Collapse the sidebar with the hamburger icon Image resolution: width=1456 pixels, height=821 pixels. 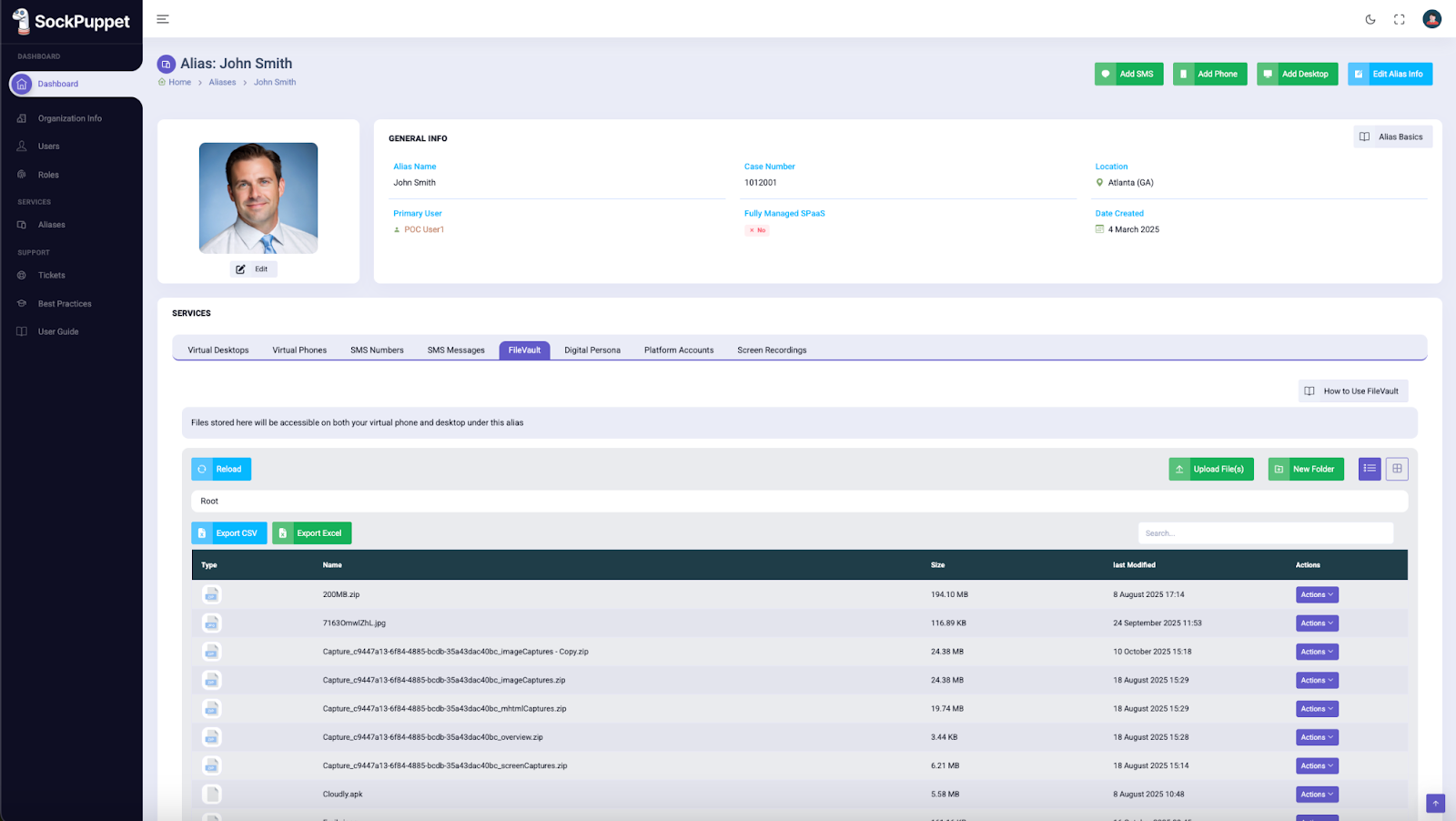(163, 19)
